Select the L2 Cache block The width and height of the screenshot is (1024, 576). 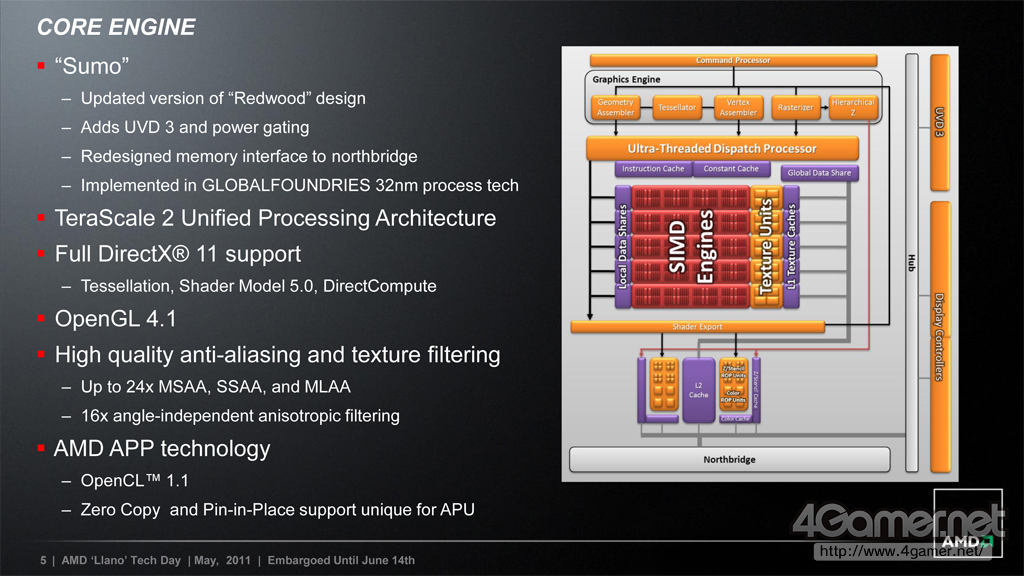point(698,390)
